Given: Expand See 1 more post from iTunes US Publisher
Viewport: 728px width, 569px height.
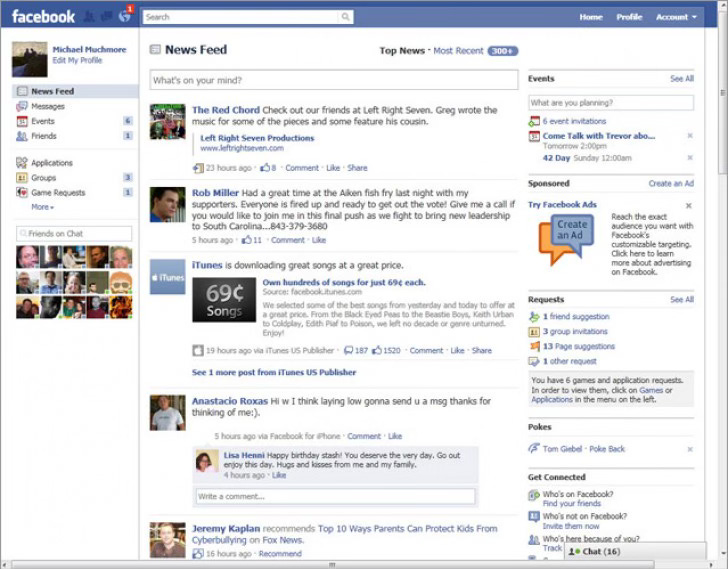Looking at the screenshot, I should click(x=274, y=372).
